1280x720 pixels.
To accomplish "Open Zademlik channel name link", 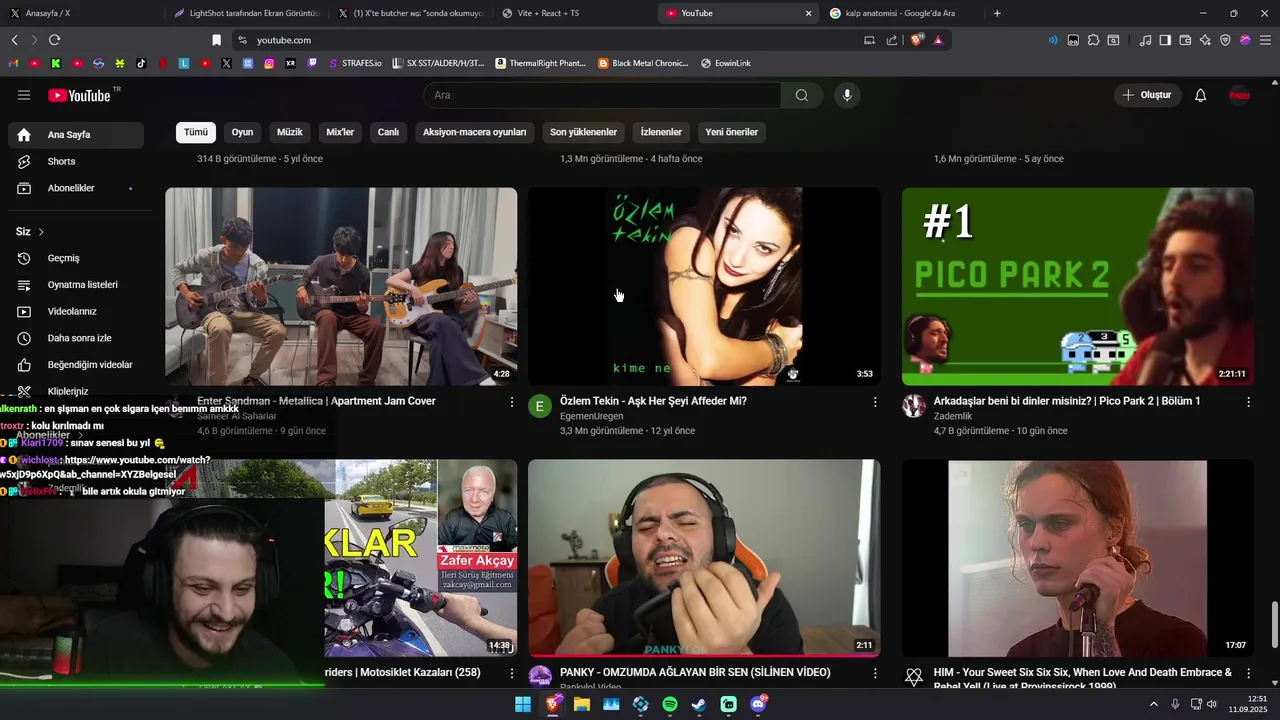I will click(952, 416).
